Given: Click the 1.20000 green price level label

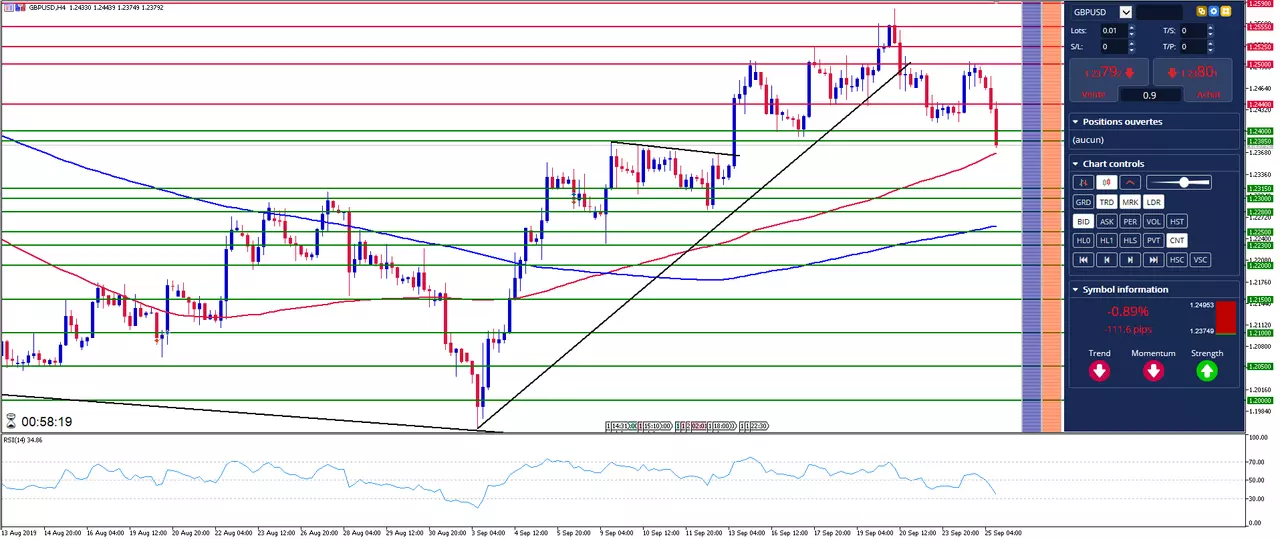Looking at the screenshot, I should point(1259,400).
